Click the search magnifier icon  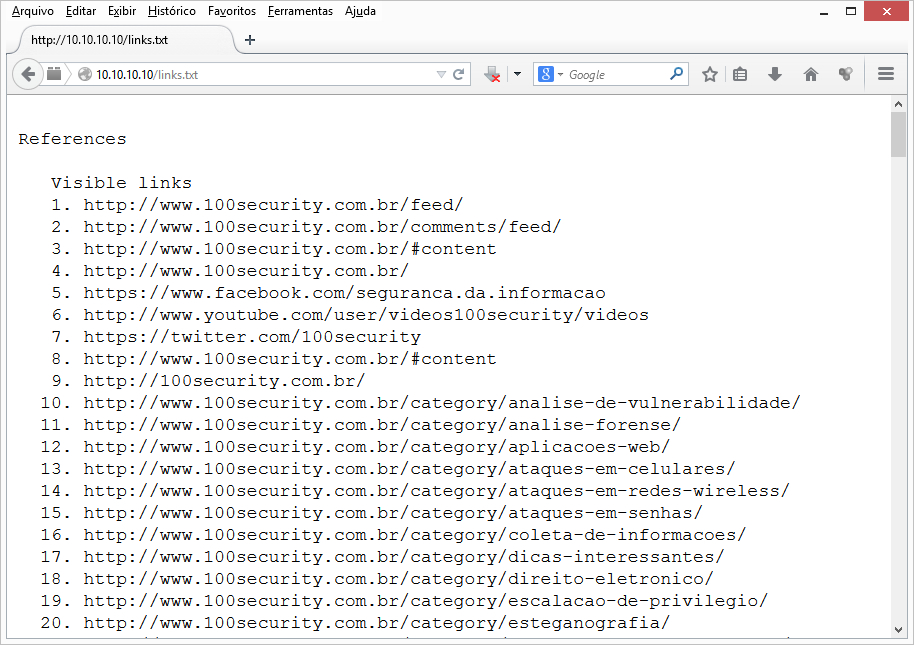(677, 74)
